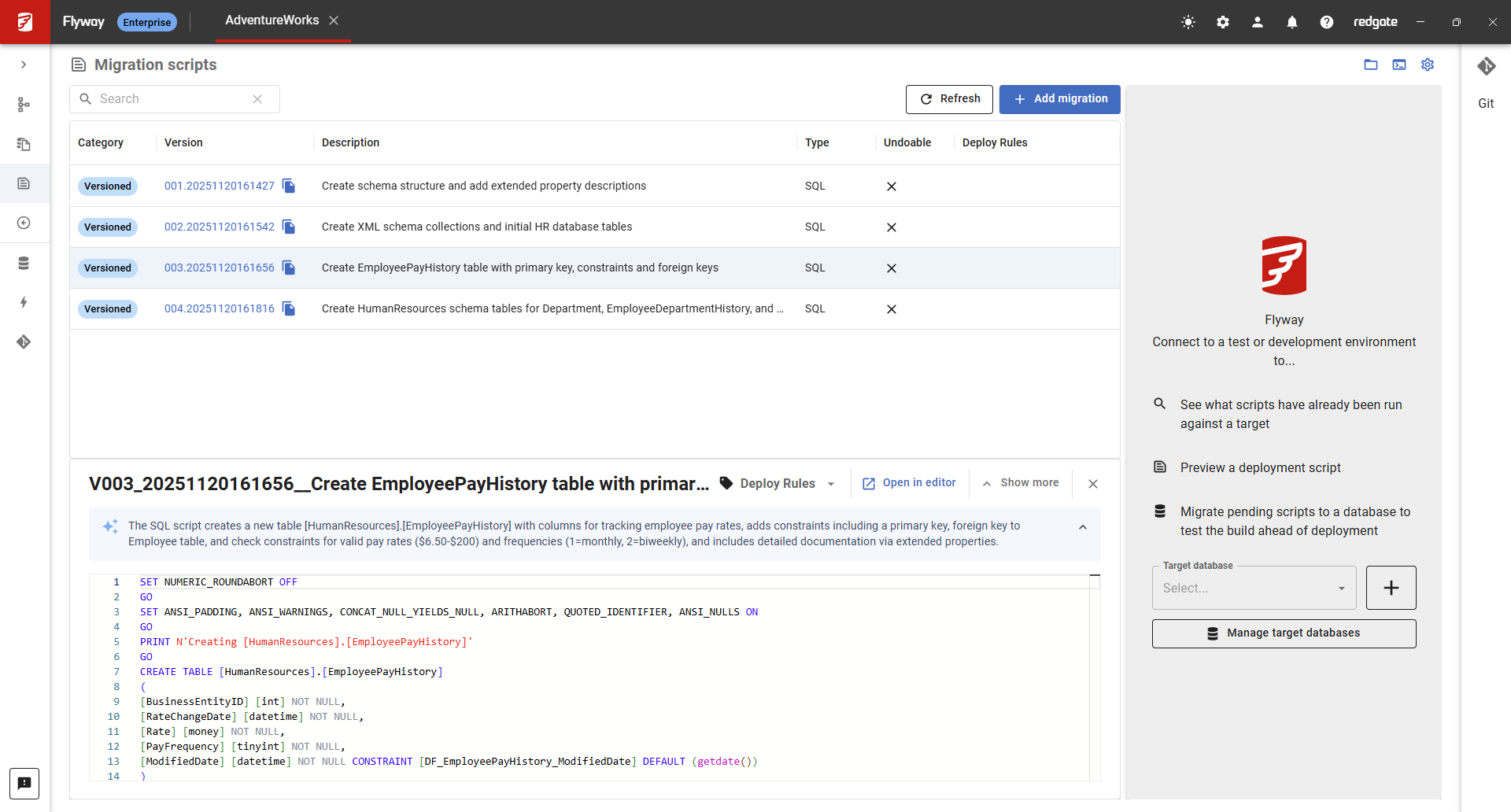Click Show more toggle in script panel
1511x812 pixels.
tap(1021, 483)
